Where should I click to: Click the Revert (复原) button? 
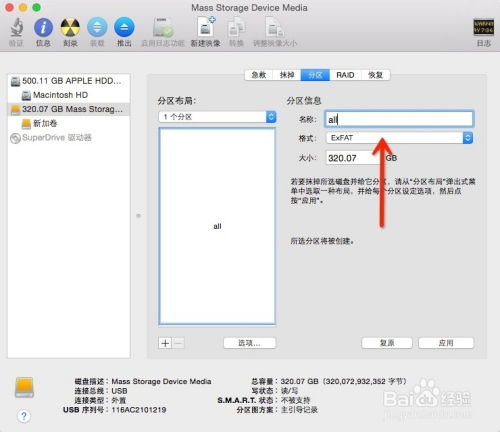(387, 343)
